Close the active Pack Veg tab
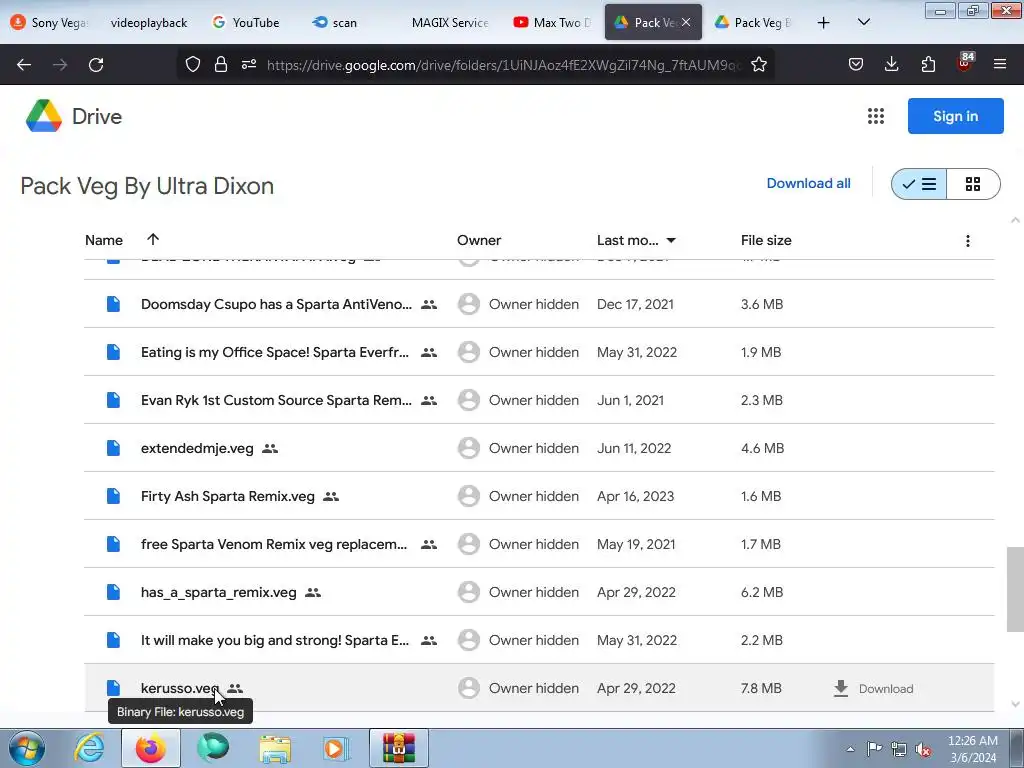The height and width of the screenshot is (768, 1024). tap(686, 22)
